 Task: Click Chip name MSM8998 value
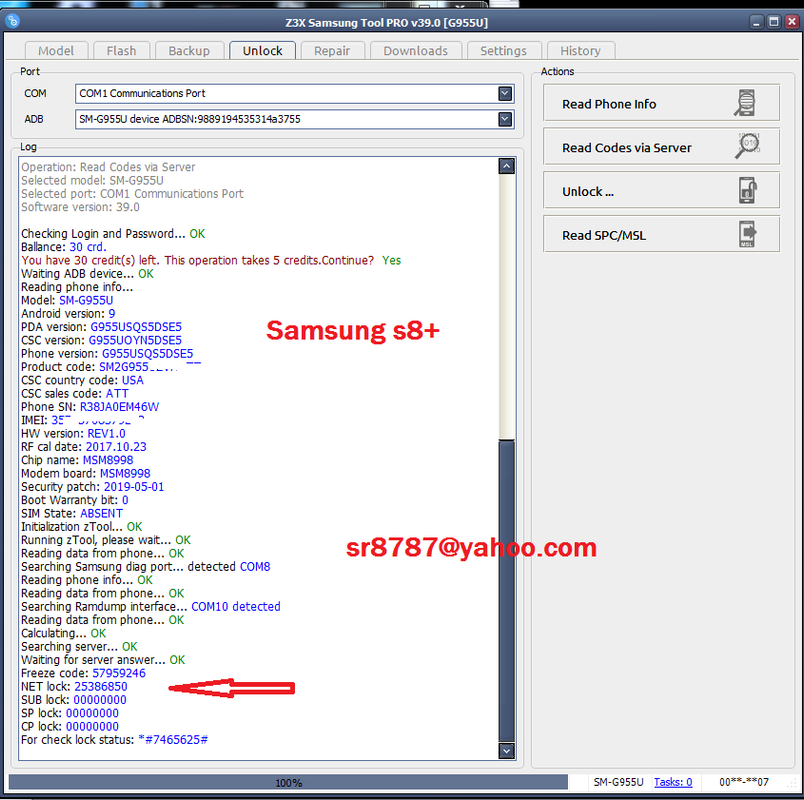pos(108,460)
